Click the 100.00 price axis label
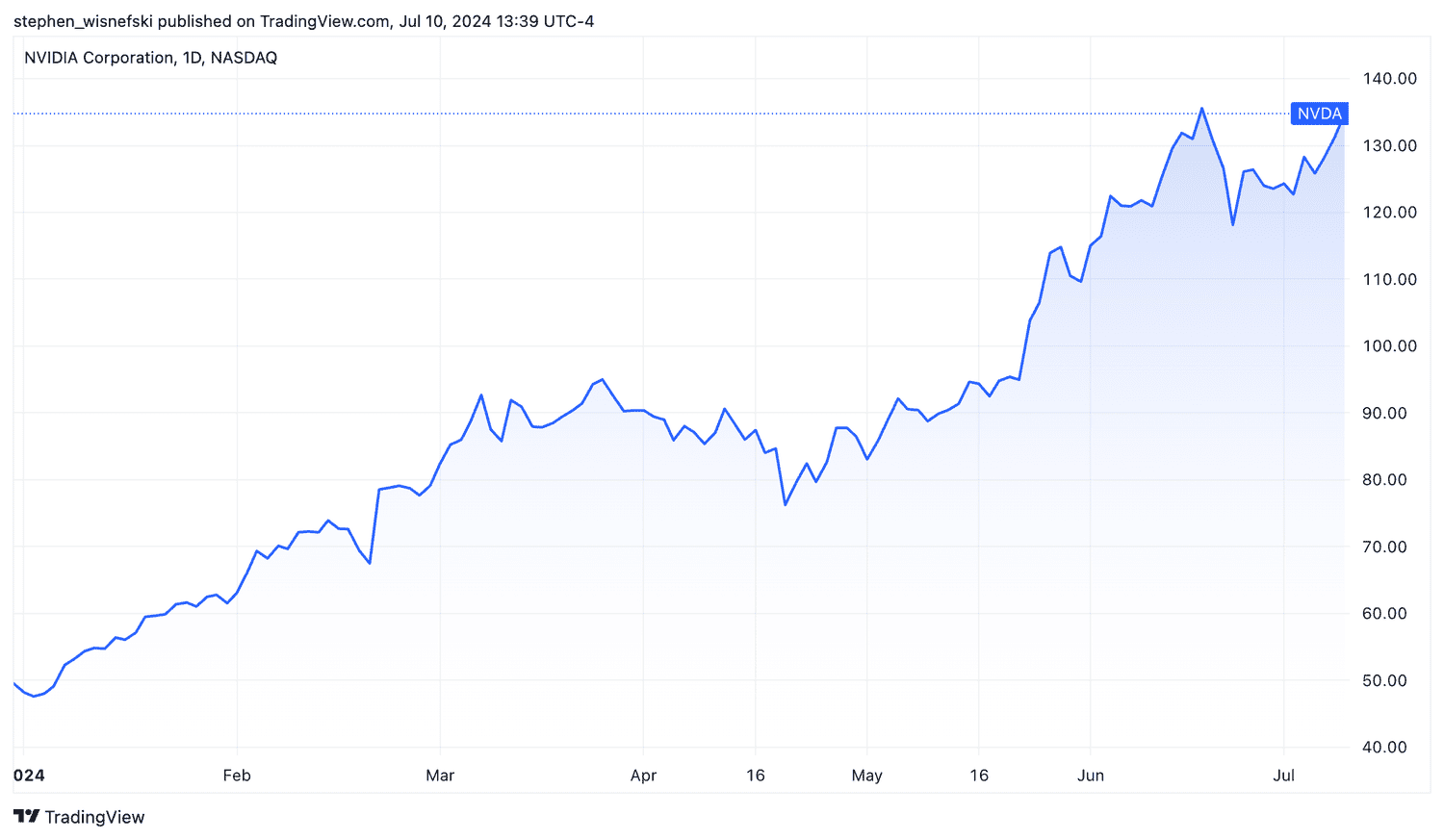Image resolution: width=1444 pixels, height=840 pixels. coord(1390,346)
